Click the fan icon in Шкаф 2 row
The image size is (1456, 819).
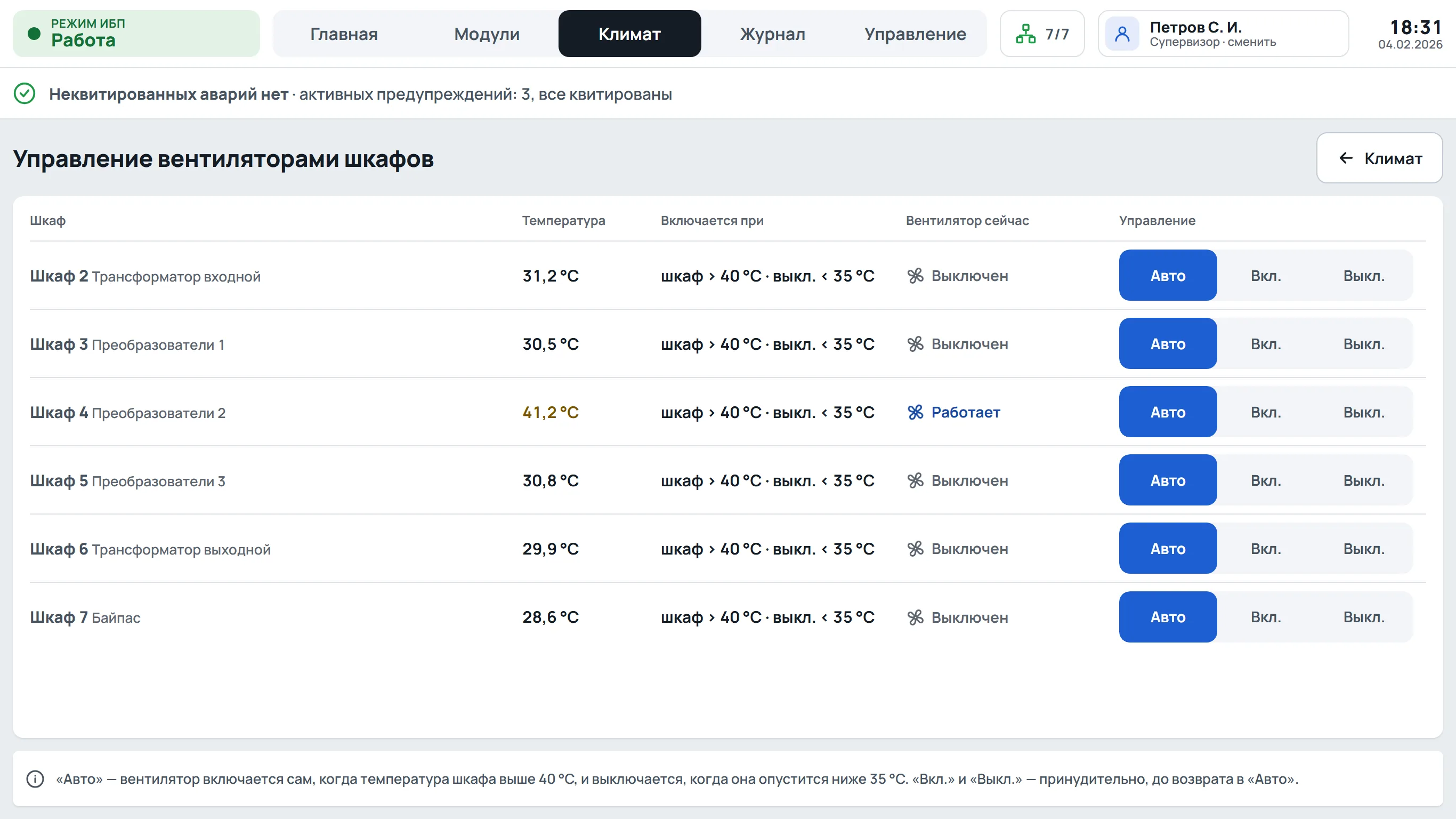(x=915, y=276)
